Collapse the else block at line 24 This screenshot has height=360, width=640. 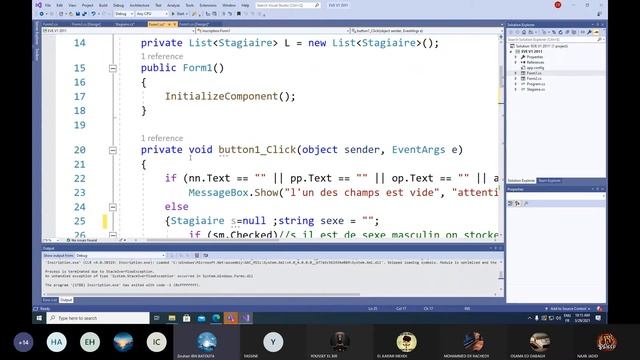click(x=113, y=207)
